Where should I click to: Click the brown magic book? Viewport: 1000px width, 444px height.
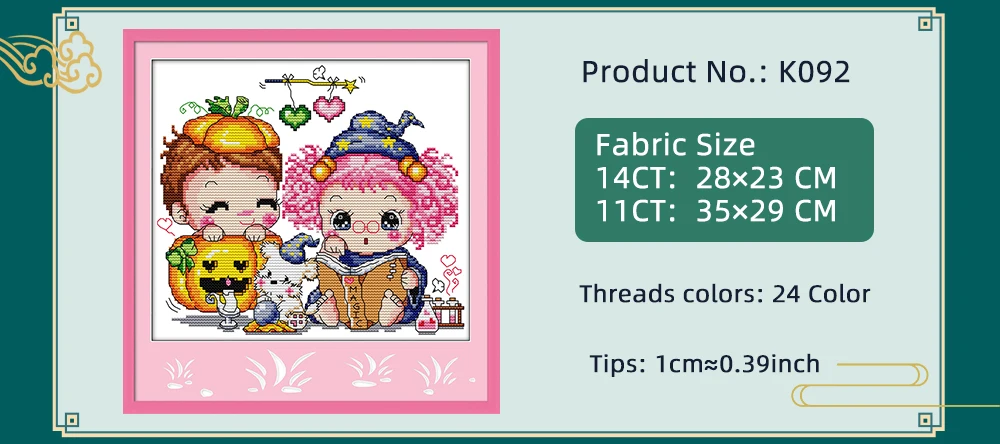pyautogui.click(x=360, y=287)
